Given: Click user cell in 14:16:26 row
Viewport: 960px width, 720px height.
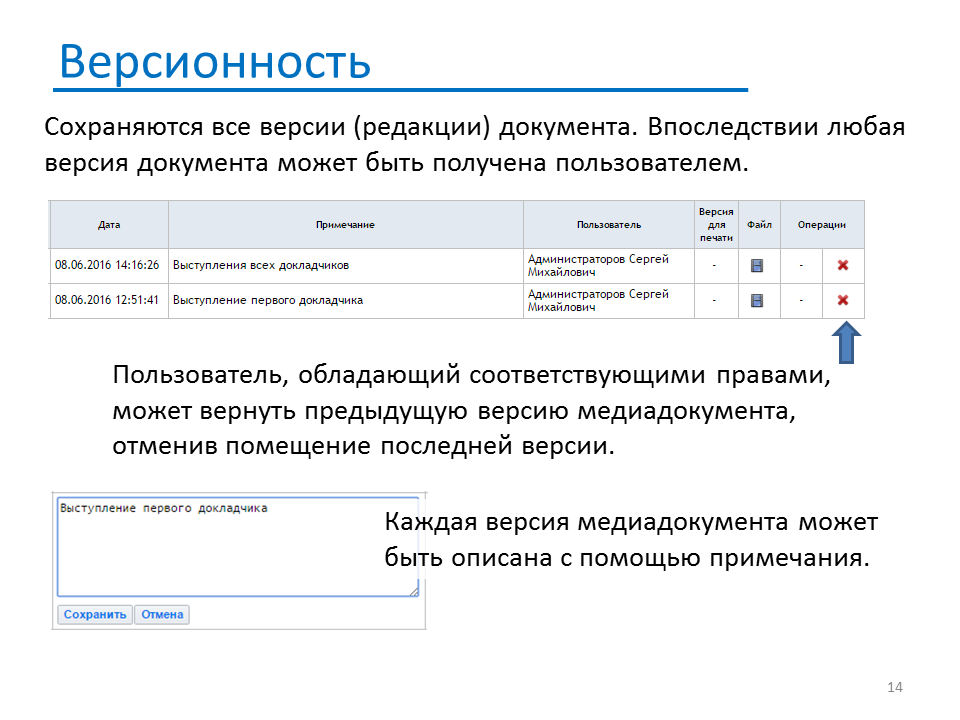Looking at the screenshot, I should click(x=609, y=265).
